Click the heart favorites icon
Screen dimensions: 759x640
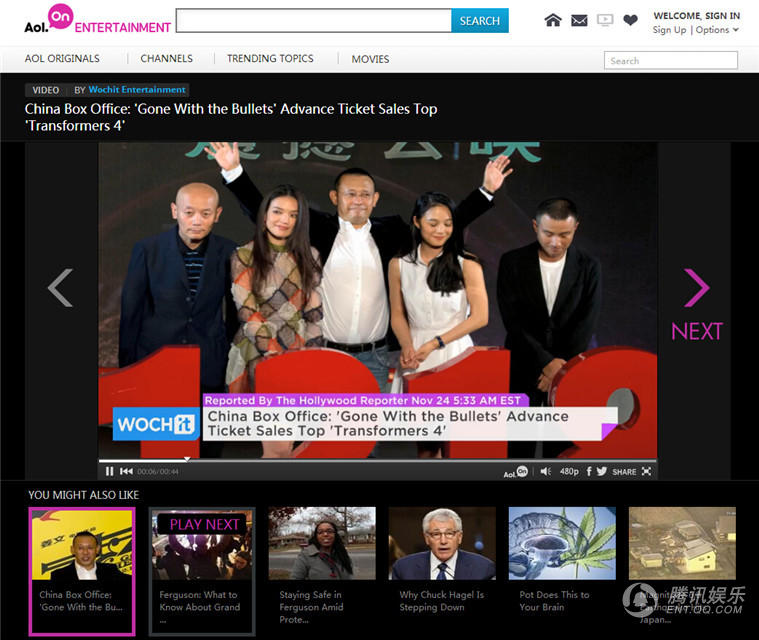click(x=630, y=20)
